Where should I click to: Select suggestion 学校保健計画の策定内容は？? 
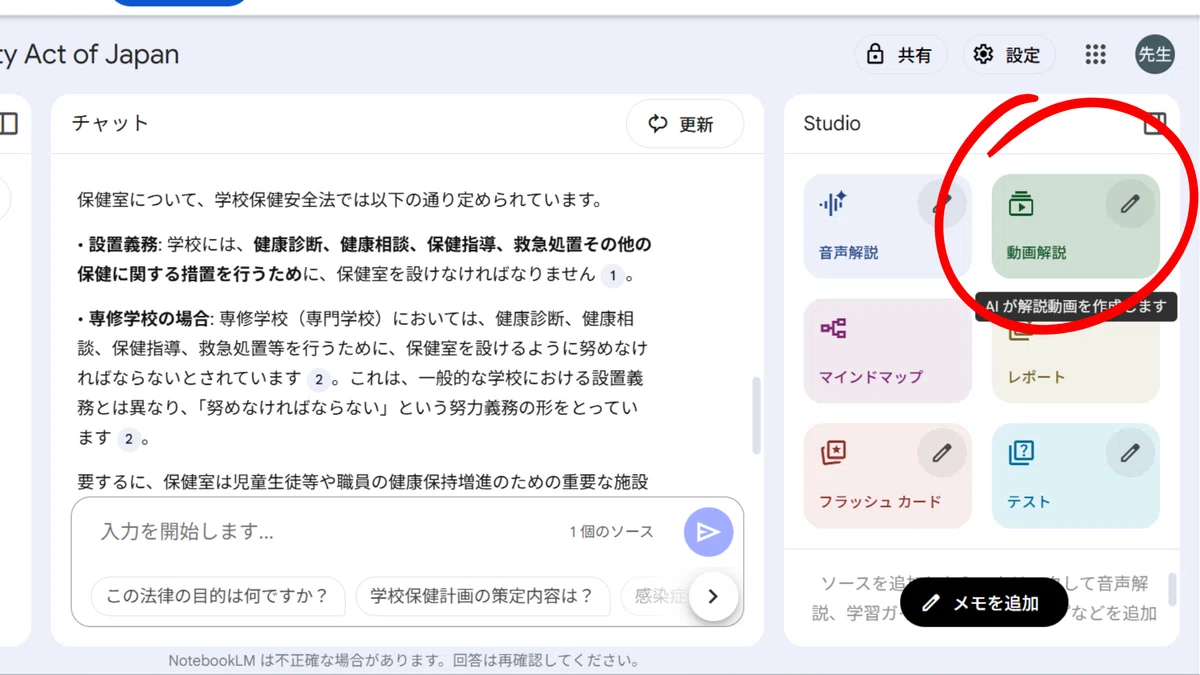click(x=482, y=596)
